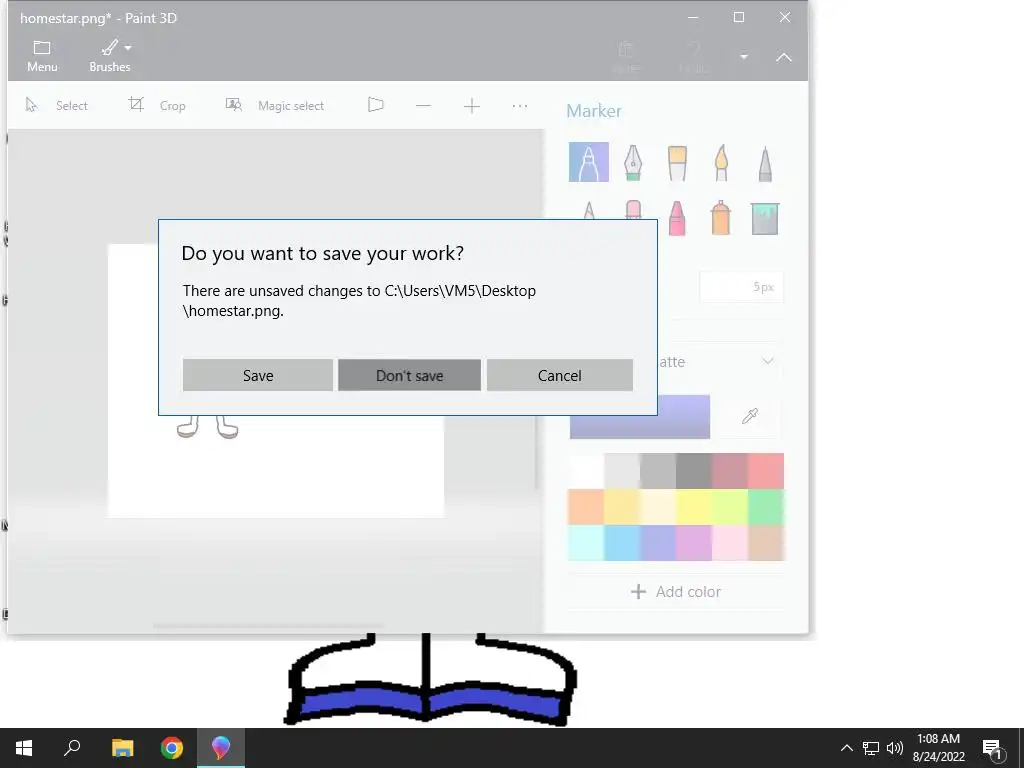Open the volume tray icon
Screen dimensions: 1024x768
(x=895, y=748)
